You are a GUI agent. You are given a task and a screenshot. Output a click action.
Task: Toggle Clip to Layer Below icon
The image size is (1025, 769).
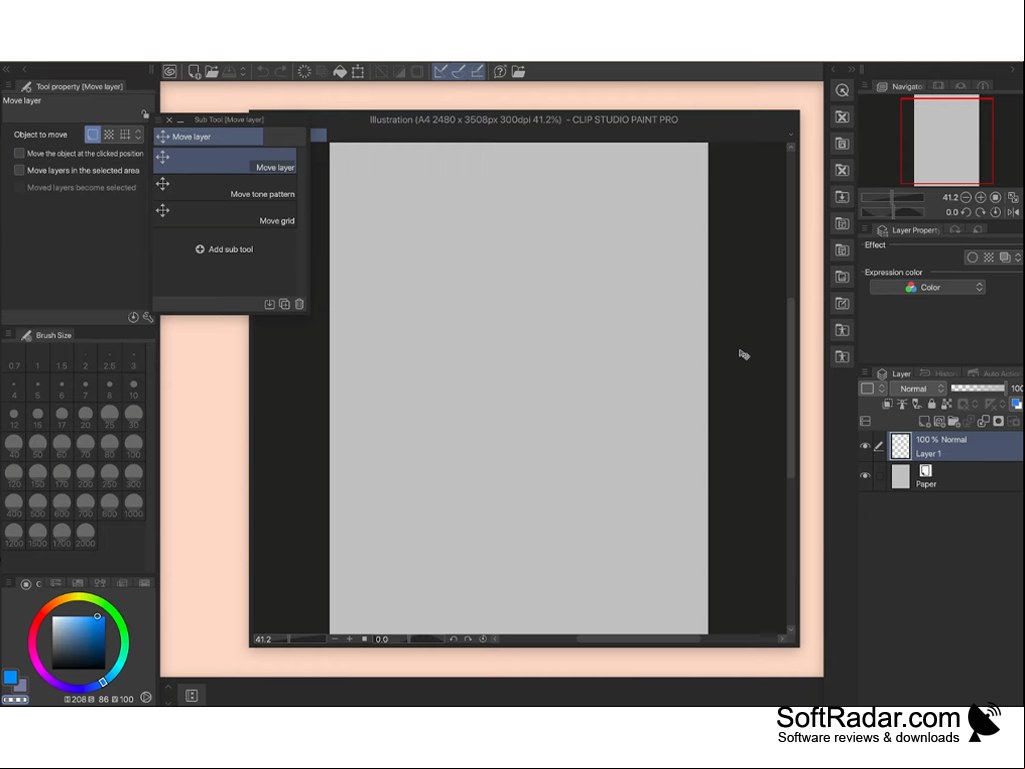pos(887,404)
